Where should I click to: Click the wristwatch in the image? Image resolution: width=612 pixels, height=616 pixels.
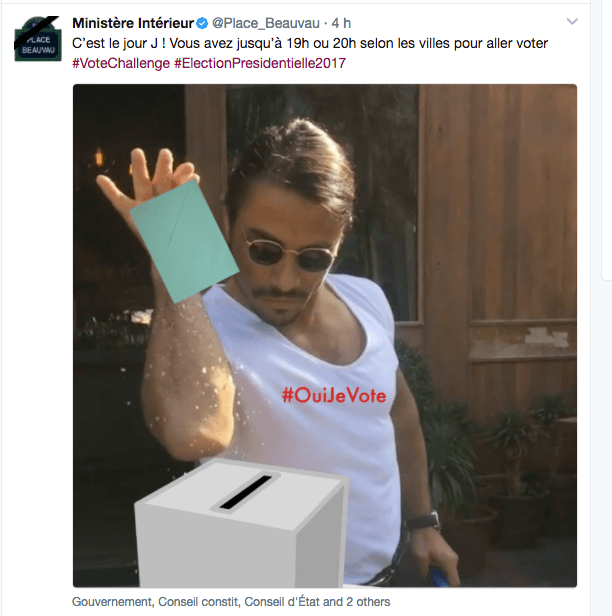click(423, 521)
